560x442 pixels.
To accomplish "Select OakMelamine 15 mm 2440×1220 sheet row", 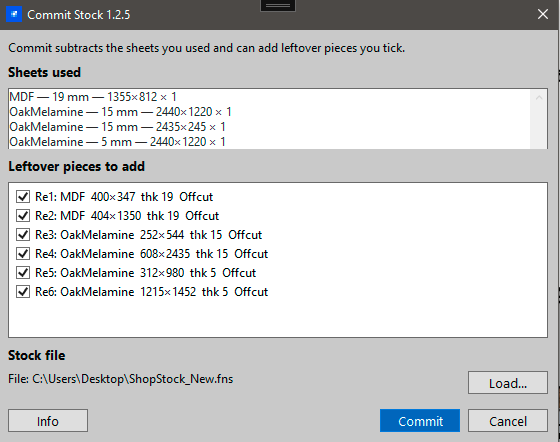I will (270, 112).
